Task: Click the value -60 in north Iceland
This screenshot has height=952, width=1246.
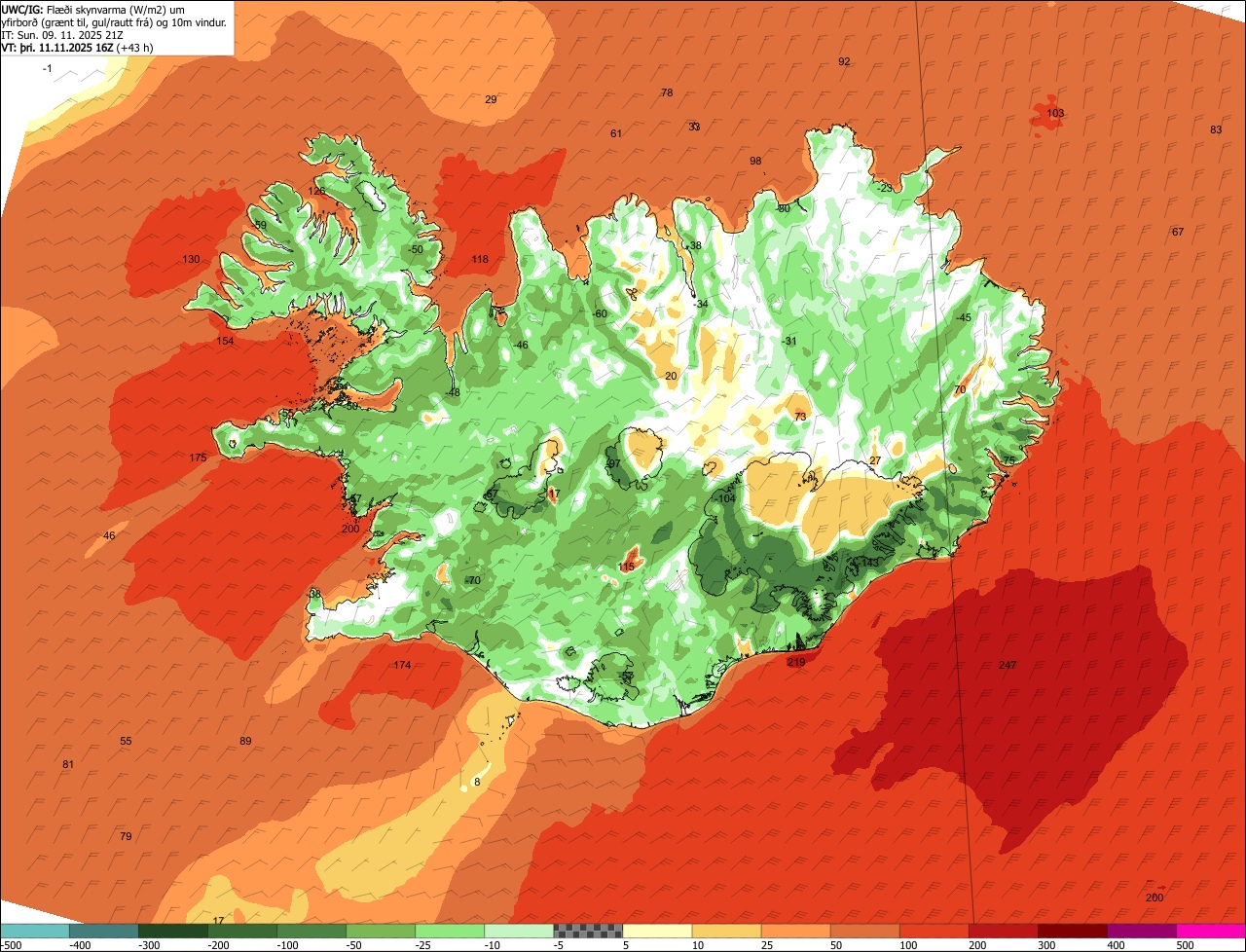Action: [x=600, y=313]
